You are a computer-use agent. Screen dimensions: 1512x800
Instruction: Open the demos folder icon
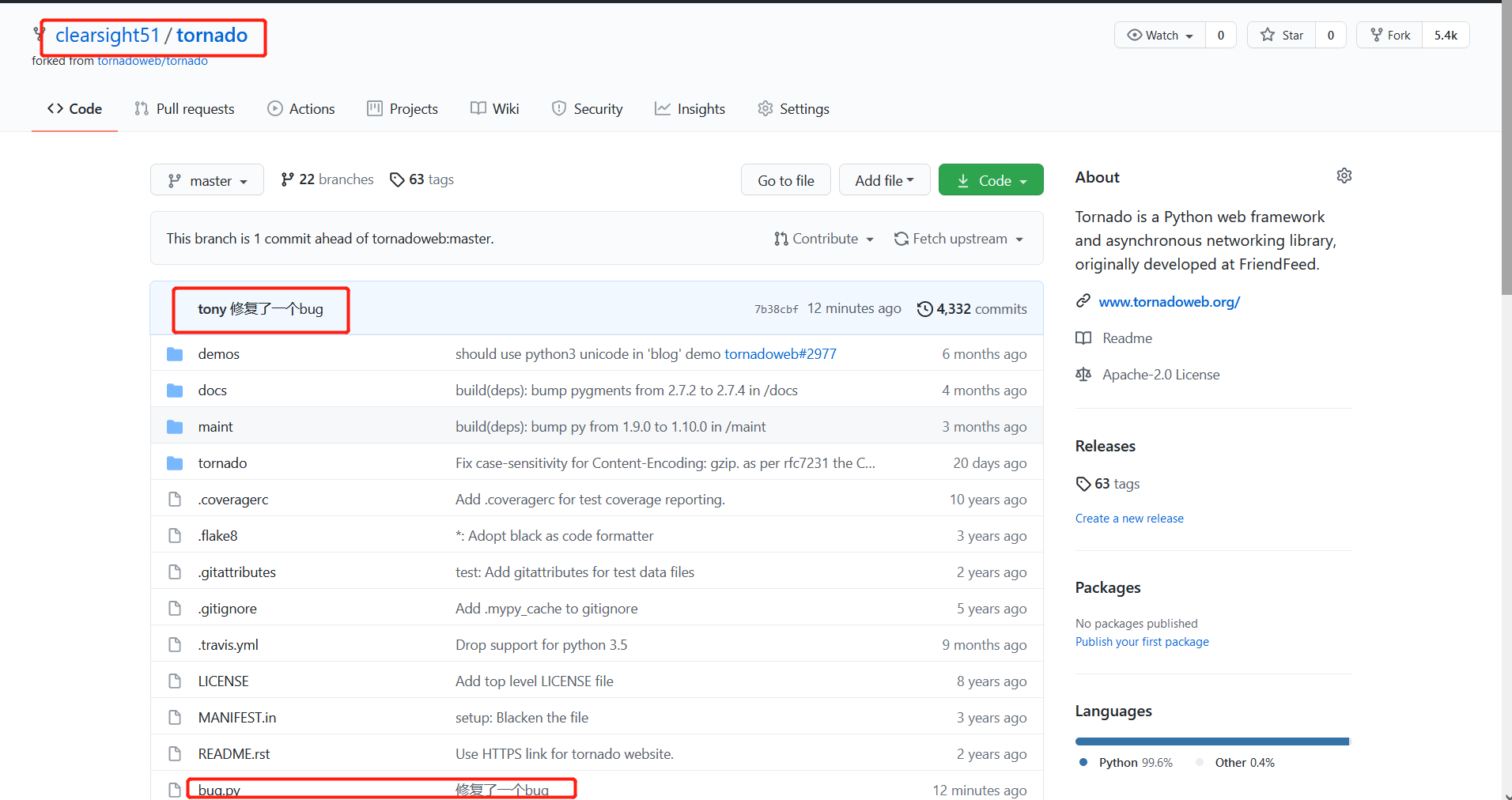point(175,354)
